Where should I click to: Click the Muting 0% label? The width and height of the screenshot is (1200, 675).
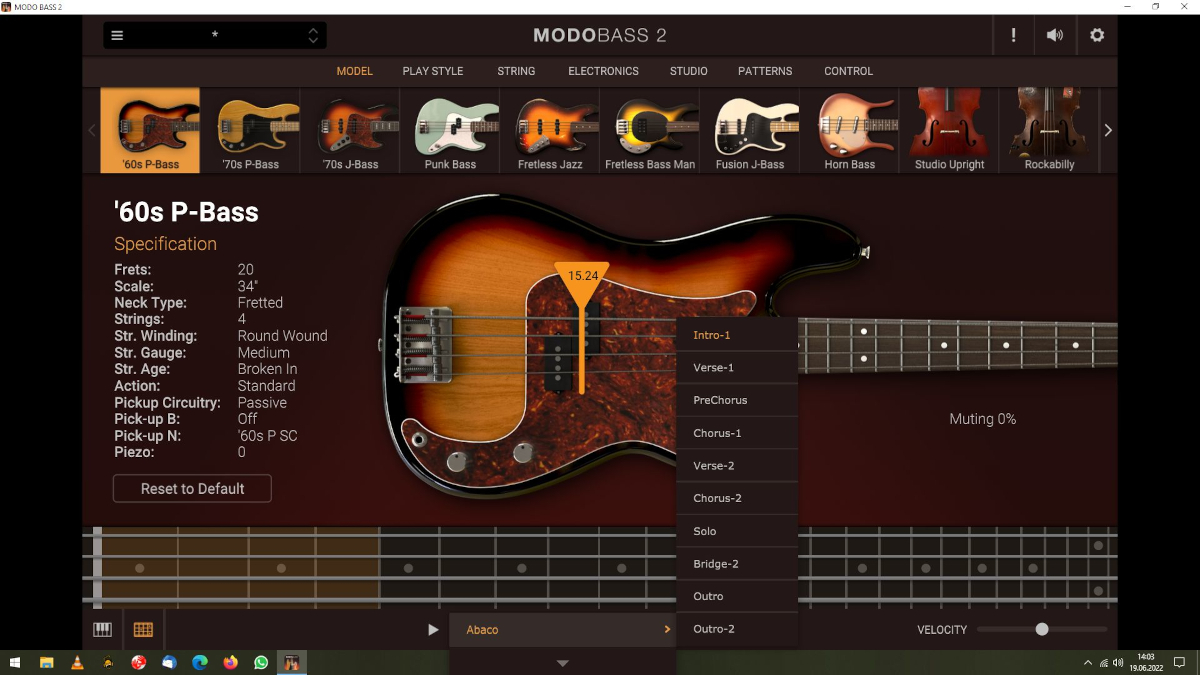point(982,419)
